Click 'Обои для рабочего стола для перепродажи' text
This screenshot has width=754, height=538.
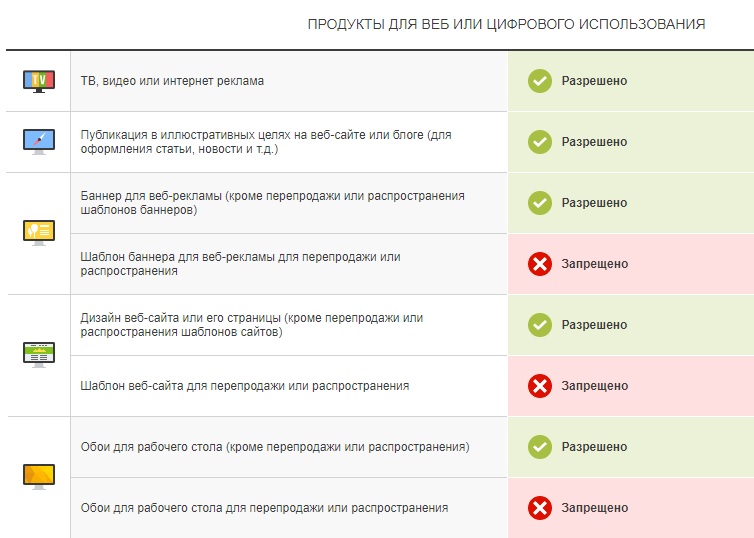(x=264, y=508)
